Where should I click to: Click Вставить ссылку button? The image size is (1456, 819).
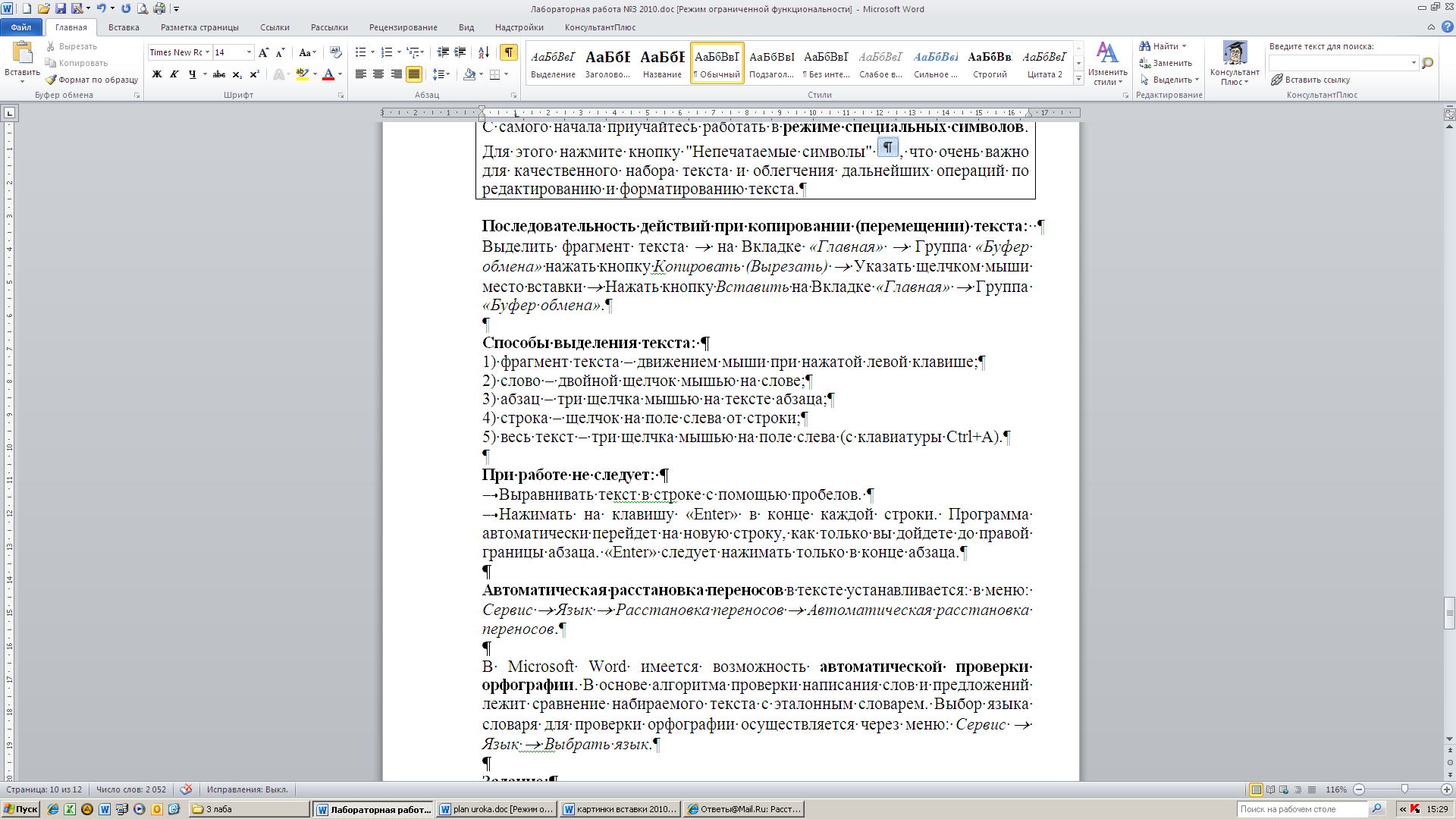coord(1310,80)
